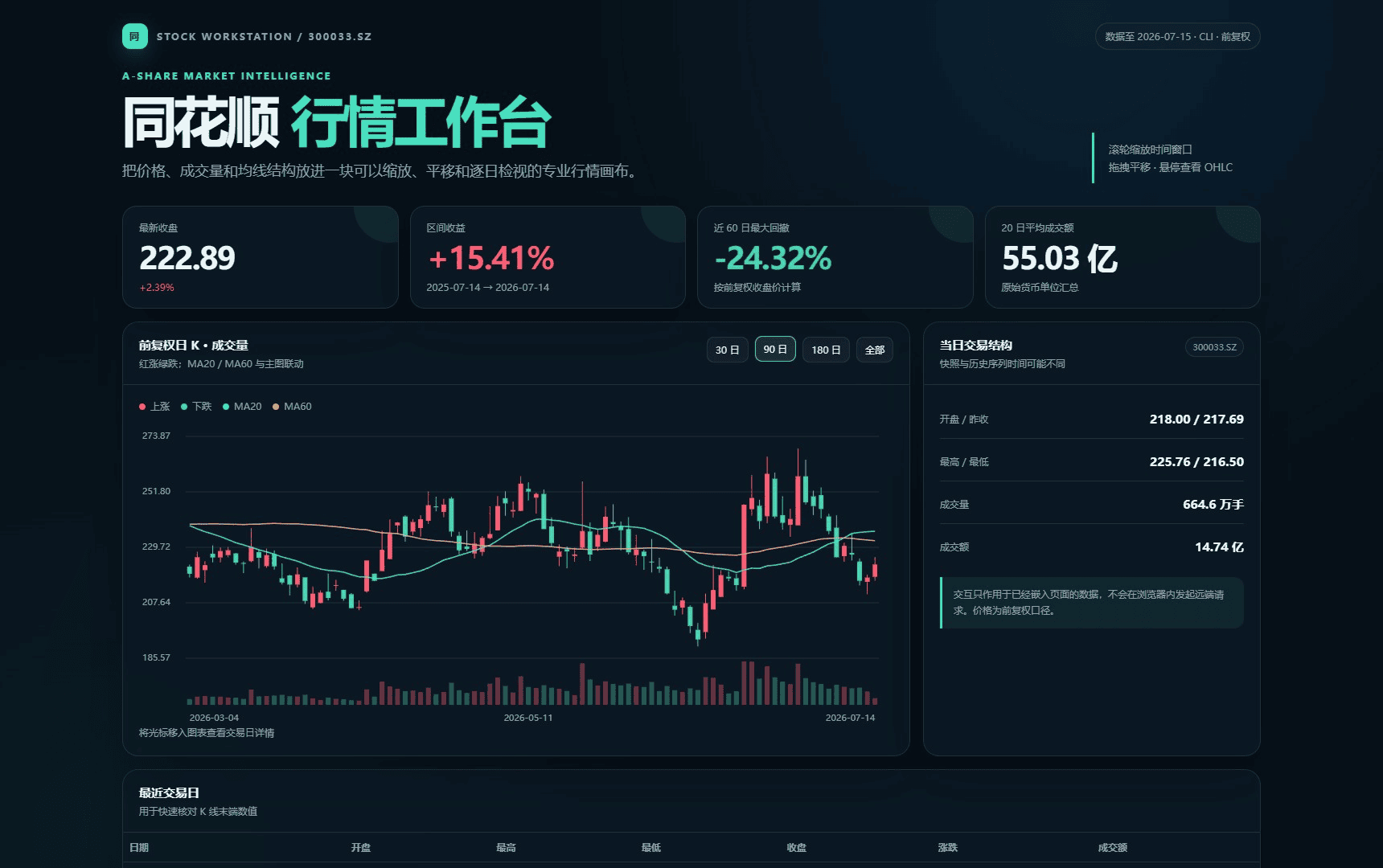The image size is (1383, 868).
Task: Click the 2026-07-14 x-axis date label
Action: pos(850,718)
